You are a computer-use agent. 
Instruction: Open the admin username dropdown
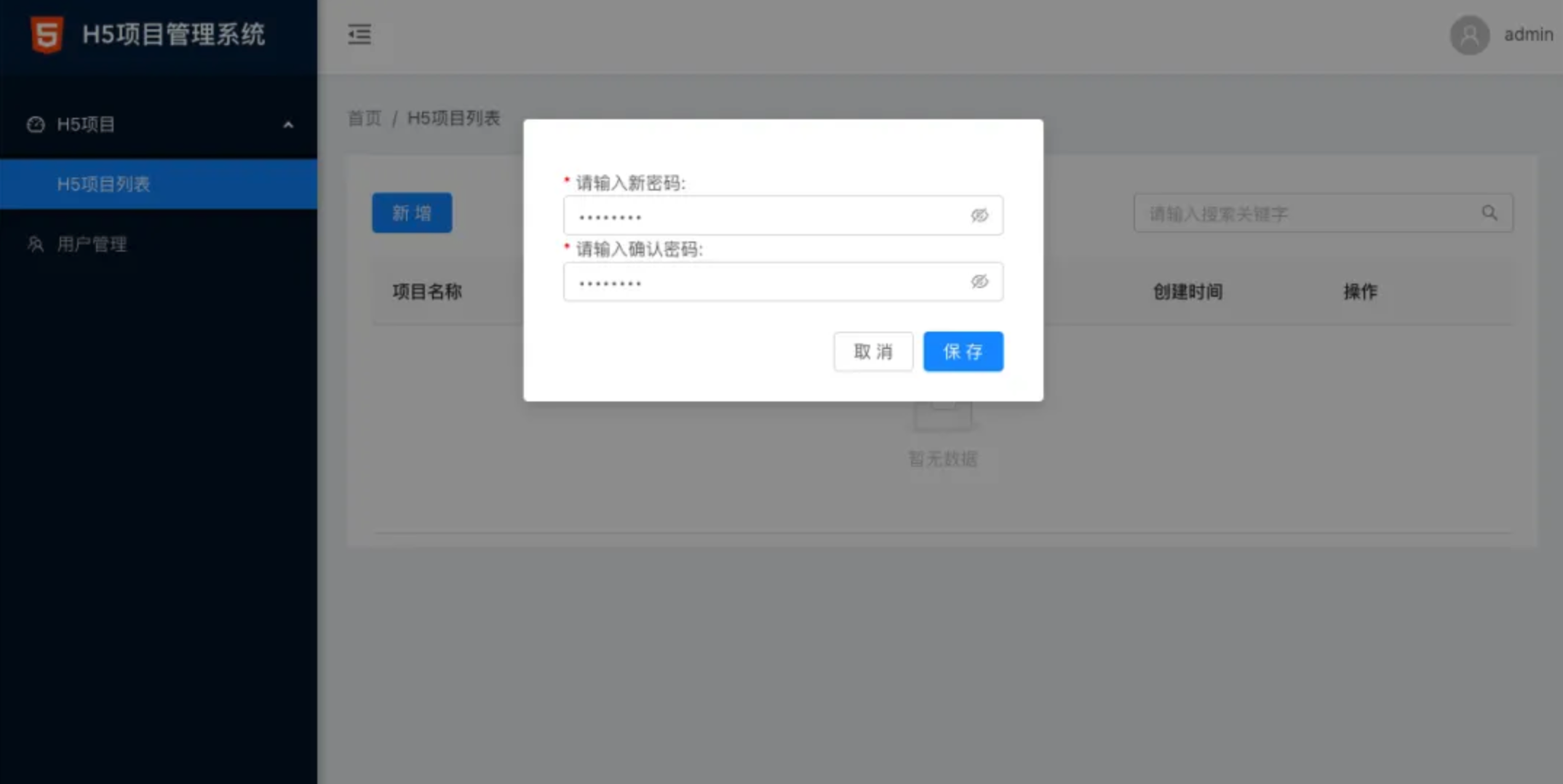click(1528, 35)
